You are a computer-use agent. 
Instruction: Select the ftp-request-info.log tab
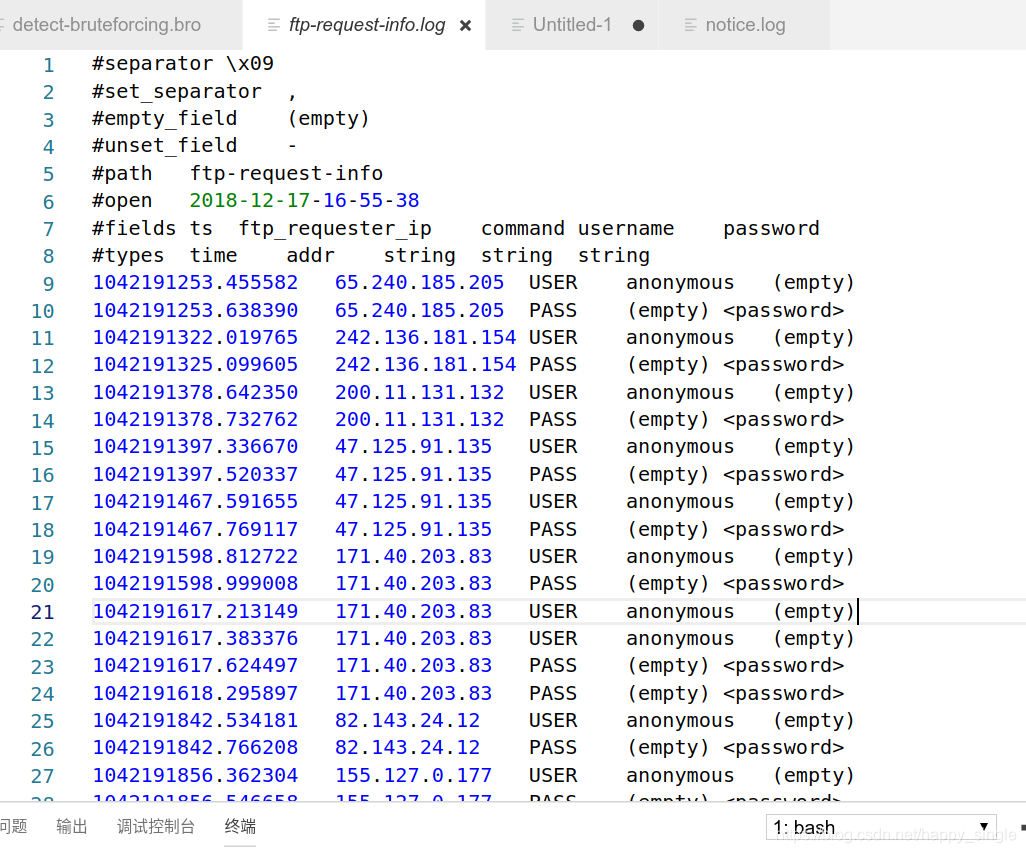click(x=366, y=25)
